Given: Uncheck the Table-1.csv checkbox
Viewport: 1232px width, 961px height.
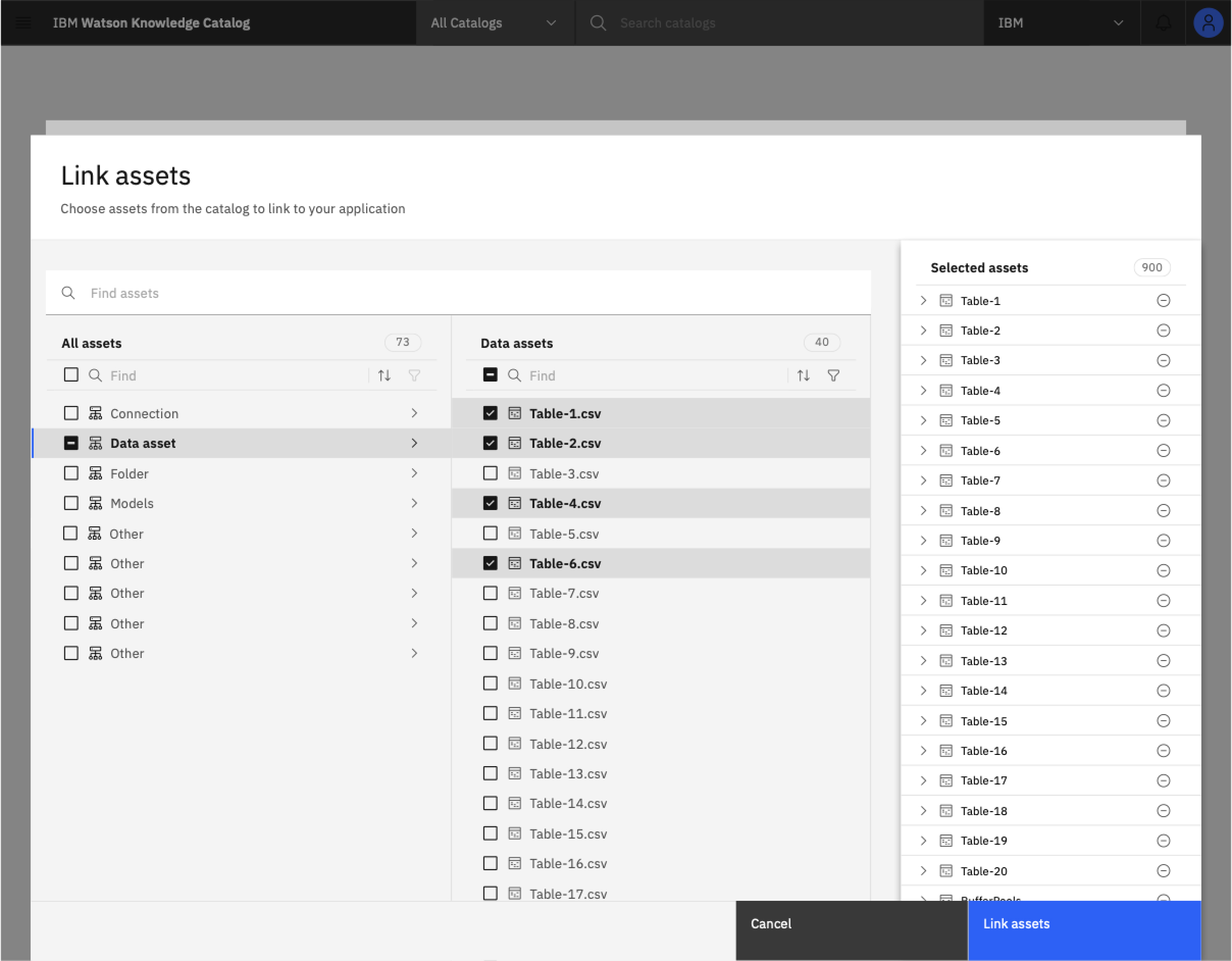Looking at the screenshot, I should click(490, 413).
